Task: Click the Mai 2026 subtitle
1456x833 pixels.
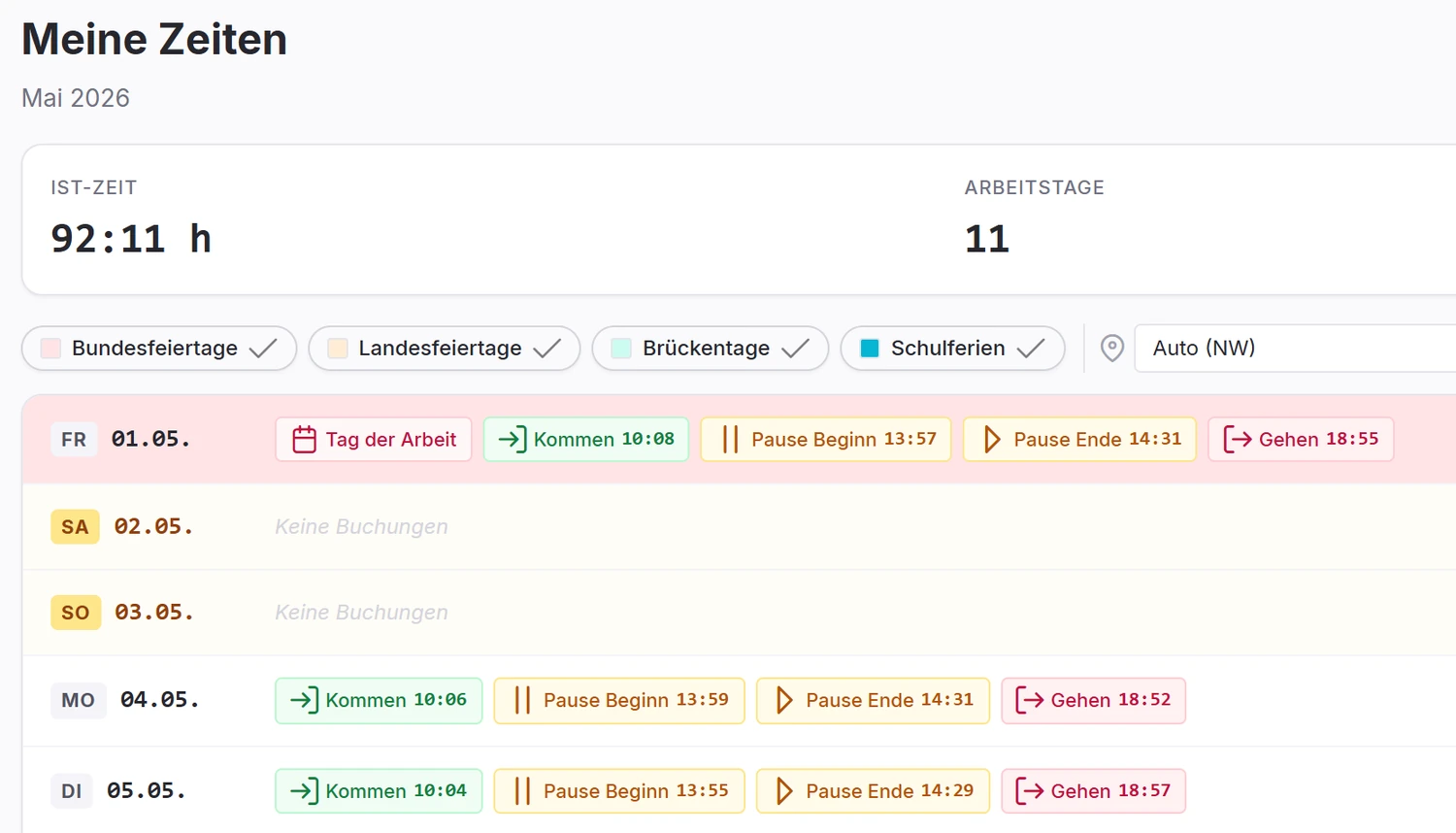Action: [76, 98]
